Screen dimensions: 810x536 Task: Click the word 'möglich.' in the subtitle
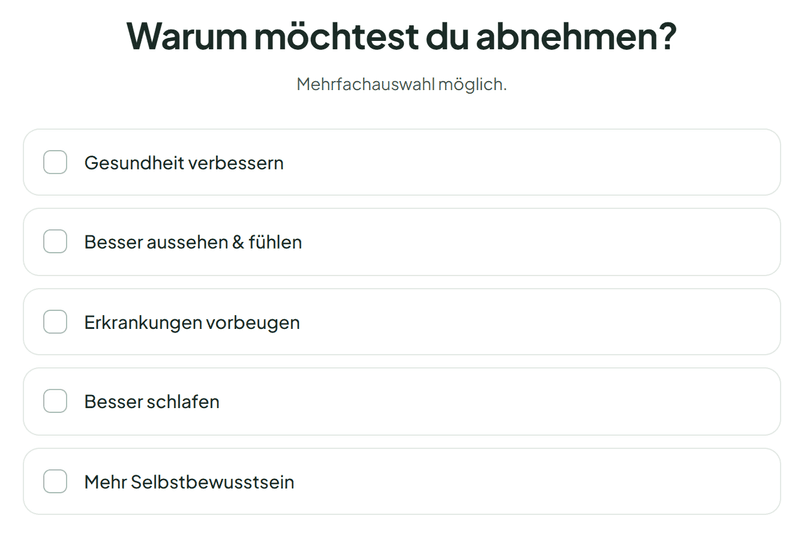click(473, 84)
